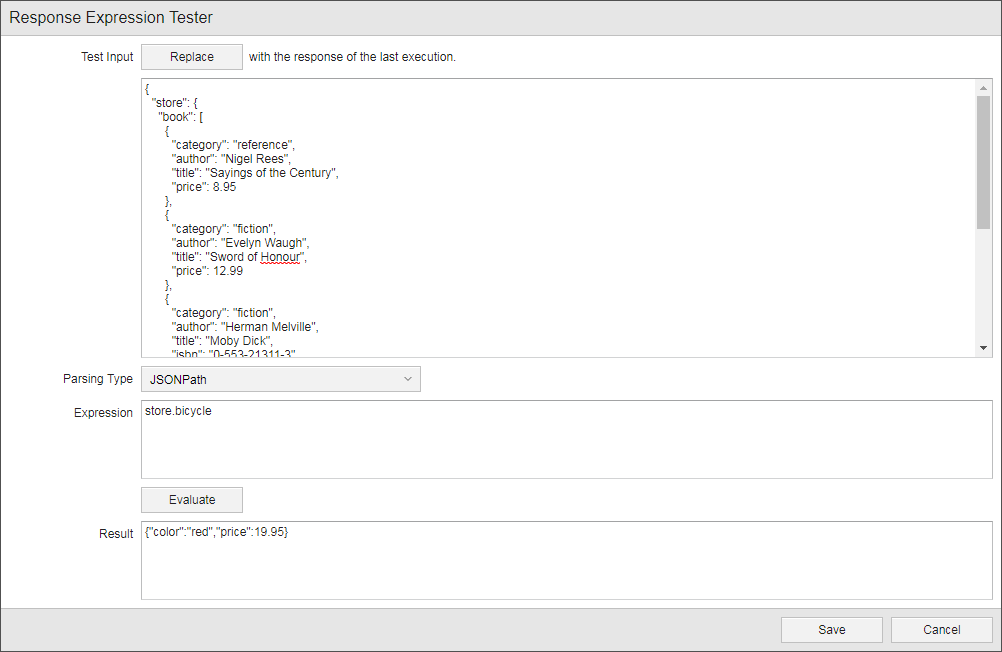The height and width of the screenshot is (652, 1002).
Task: Click the scrollbar down arrow
Action: tap(982, 347)
